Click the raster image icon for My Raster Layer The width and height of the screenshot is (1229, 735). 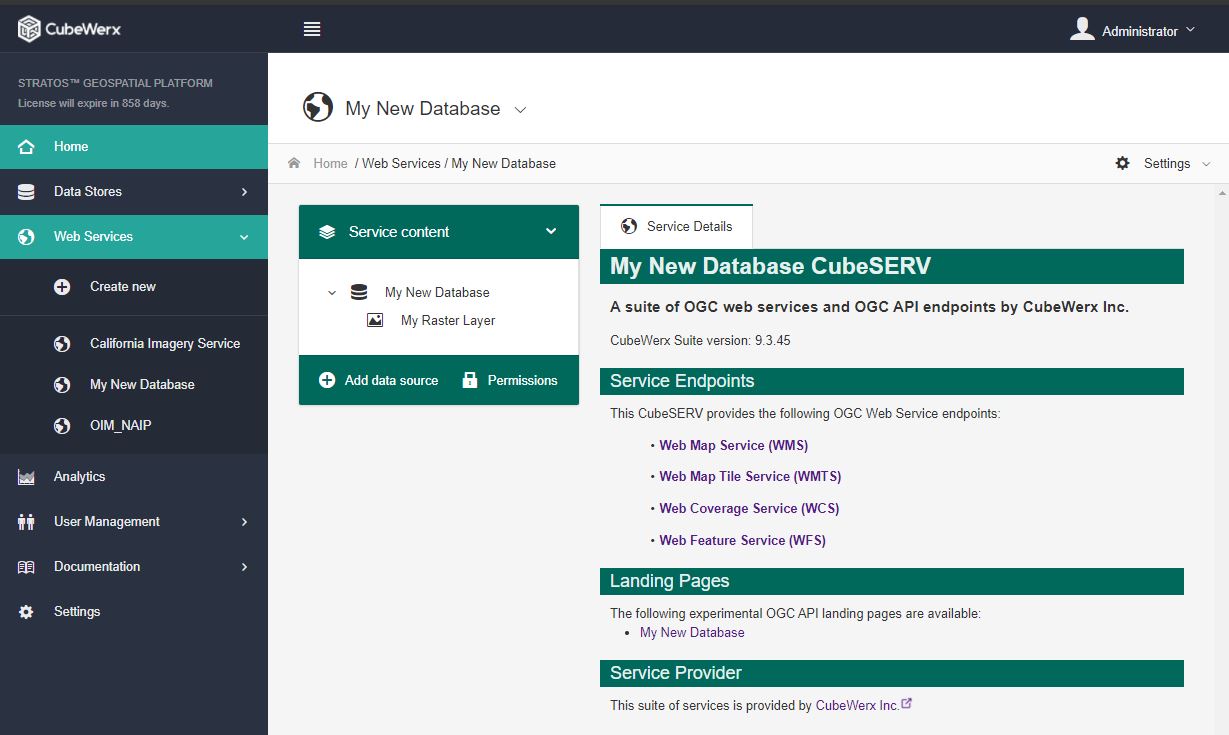point(375,321)
